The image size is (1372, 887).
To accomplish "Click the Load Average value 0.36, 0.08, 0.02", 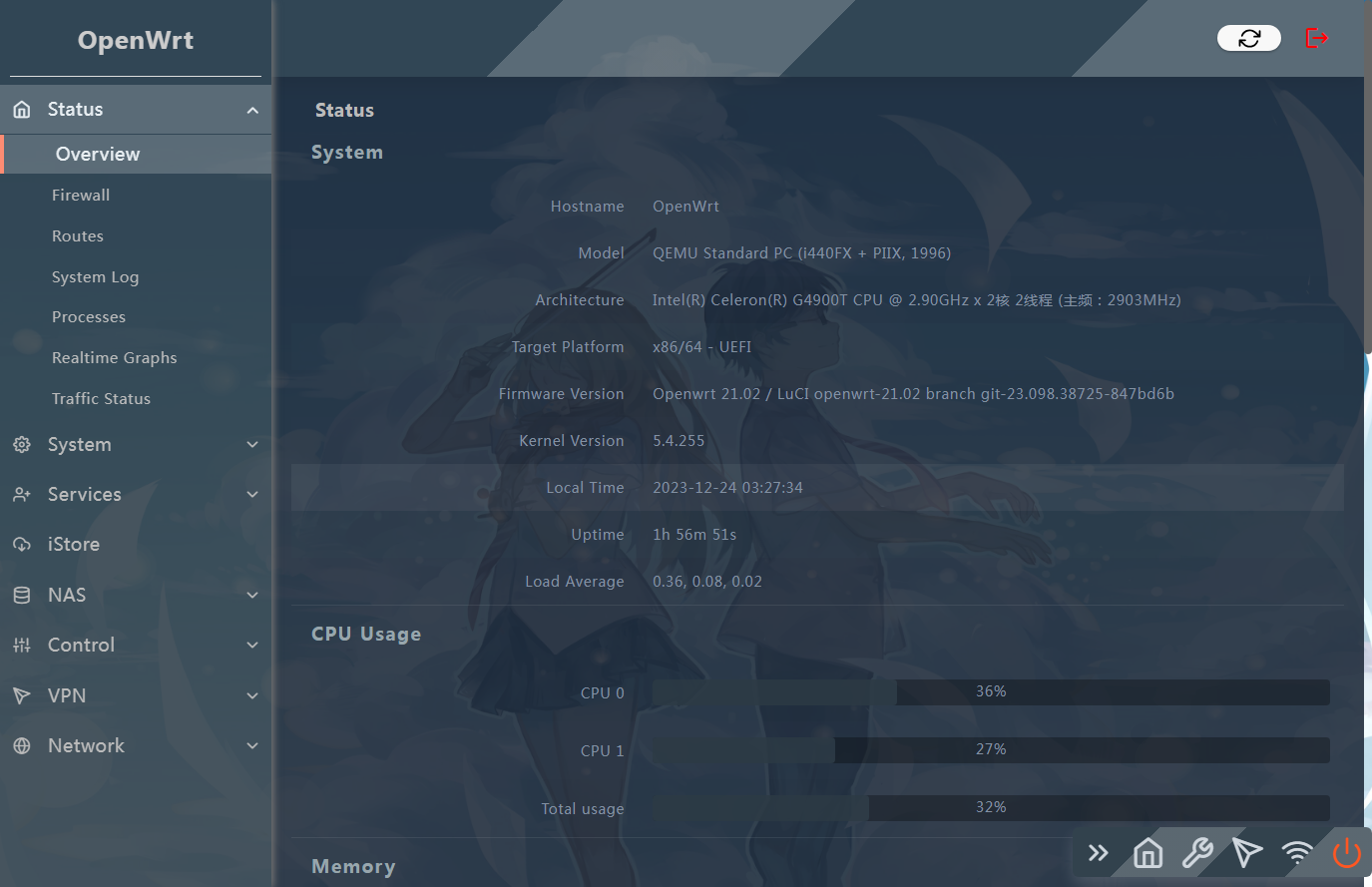I will [x=707, y=582].
